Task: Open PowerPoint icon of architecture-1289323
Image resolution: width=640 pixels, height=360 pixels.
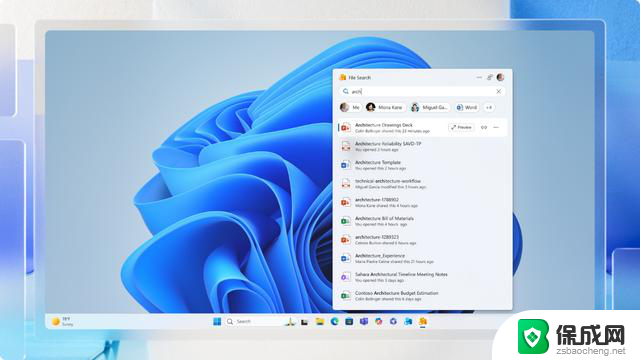Action: (x=346, y=240)
